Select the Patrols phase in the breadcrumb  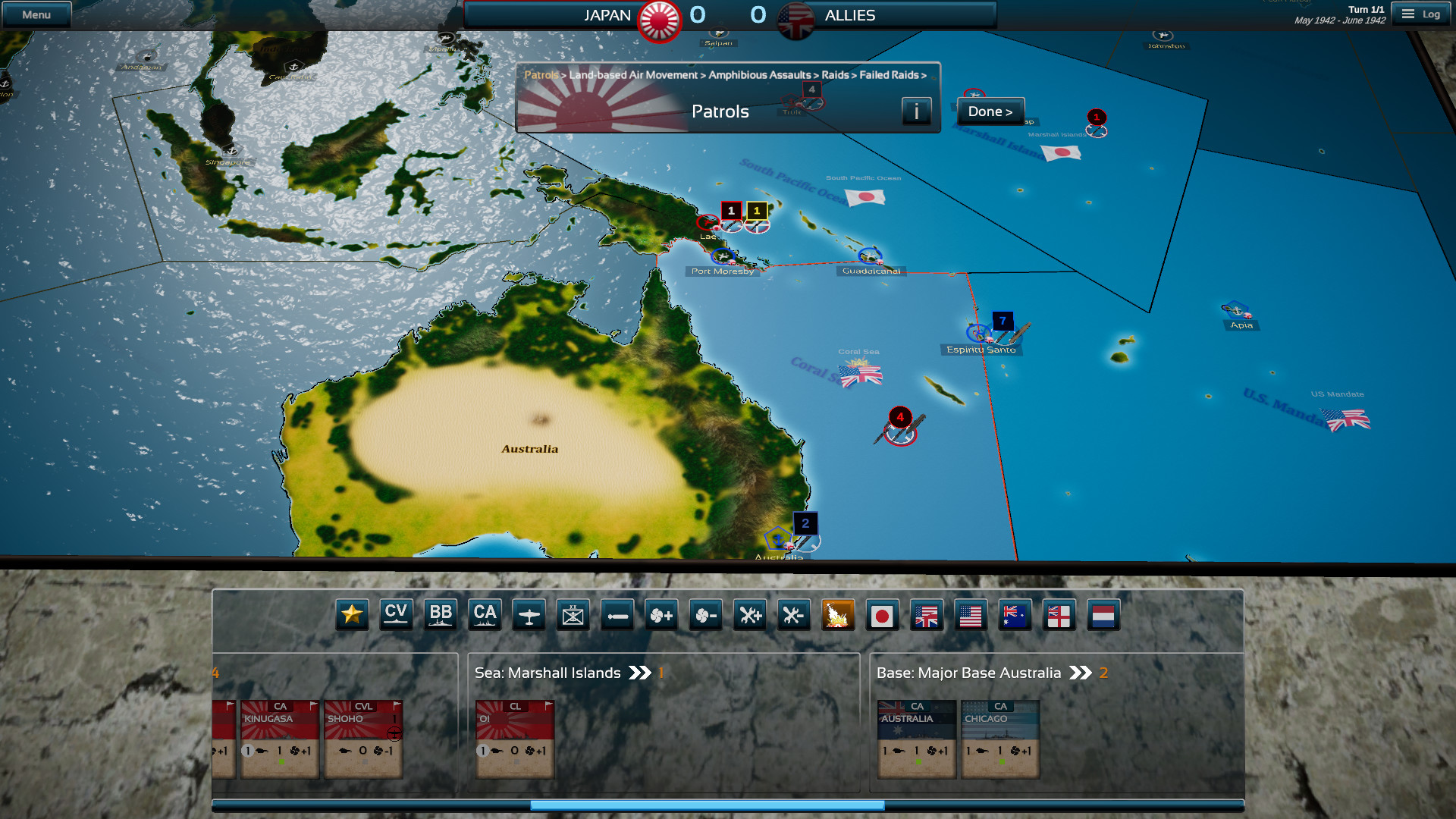tap(541, 75)
